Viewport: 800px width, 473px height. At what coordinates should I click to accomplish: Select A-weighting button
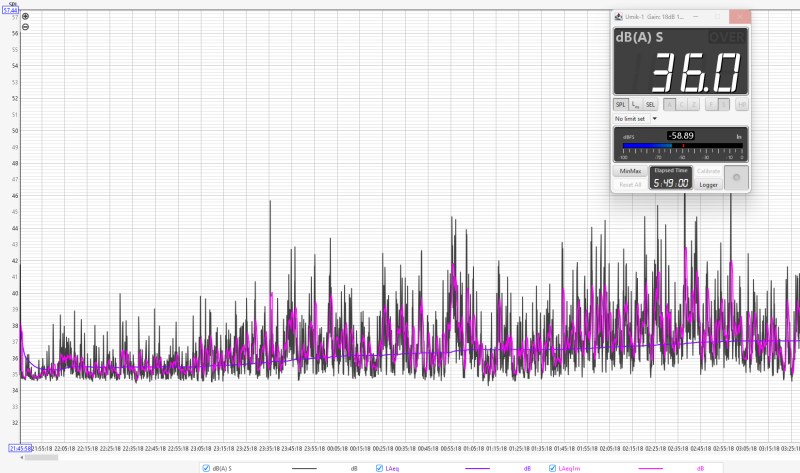tap(667, 104)
